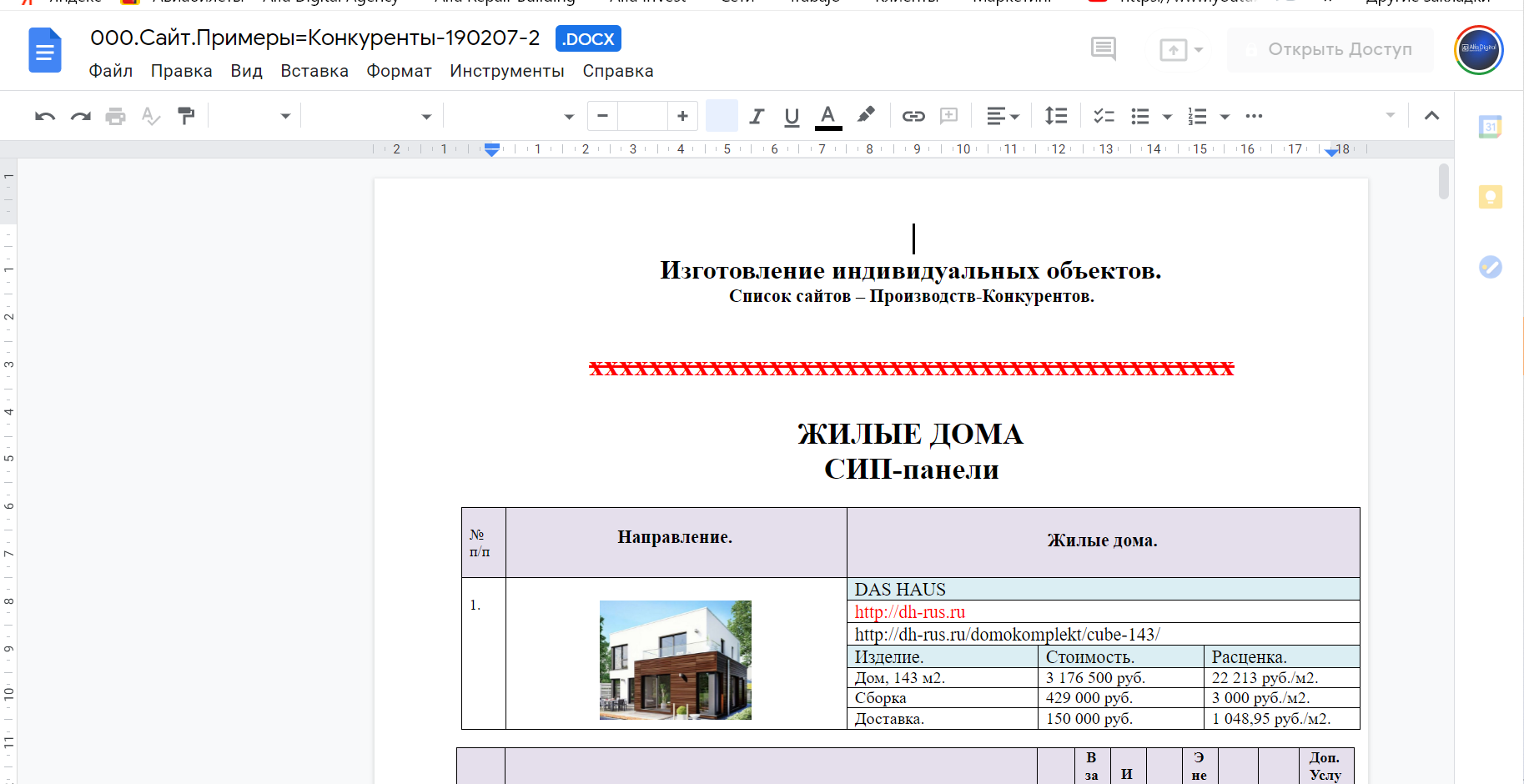The image size is (1524, 784).
Task: Run spell check icon
Action: pos(151,116)
